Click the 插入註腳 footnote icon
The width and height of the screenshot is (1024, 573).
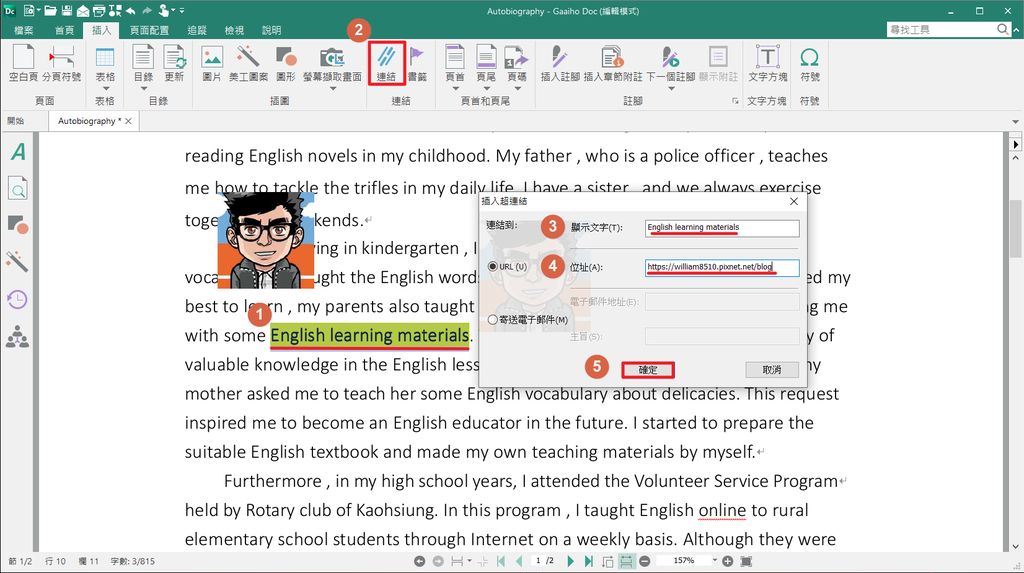[x=560, y=58]
